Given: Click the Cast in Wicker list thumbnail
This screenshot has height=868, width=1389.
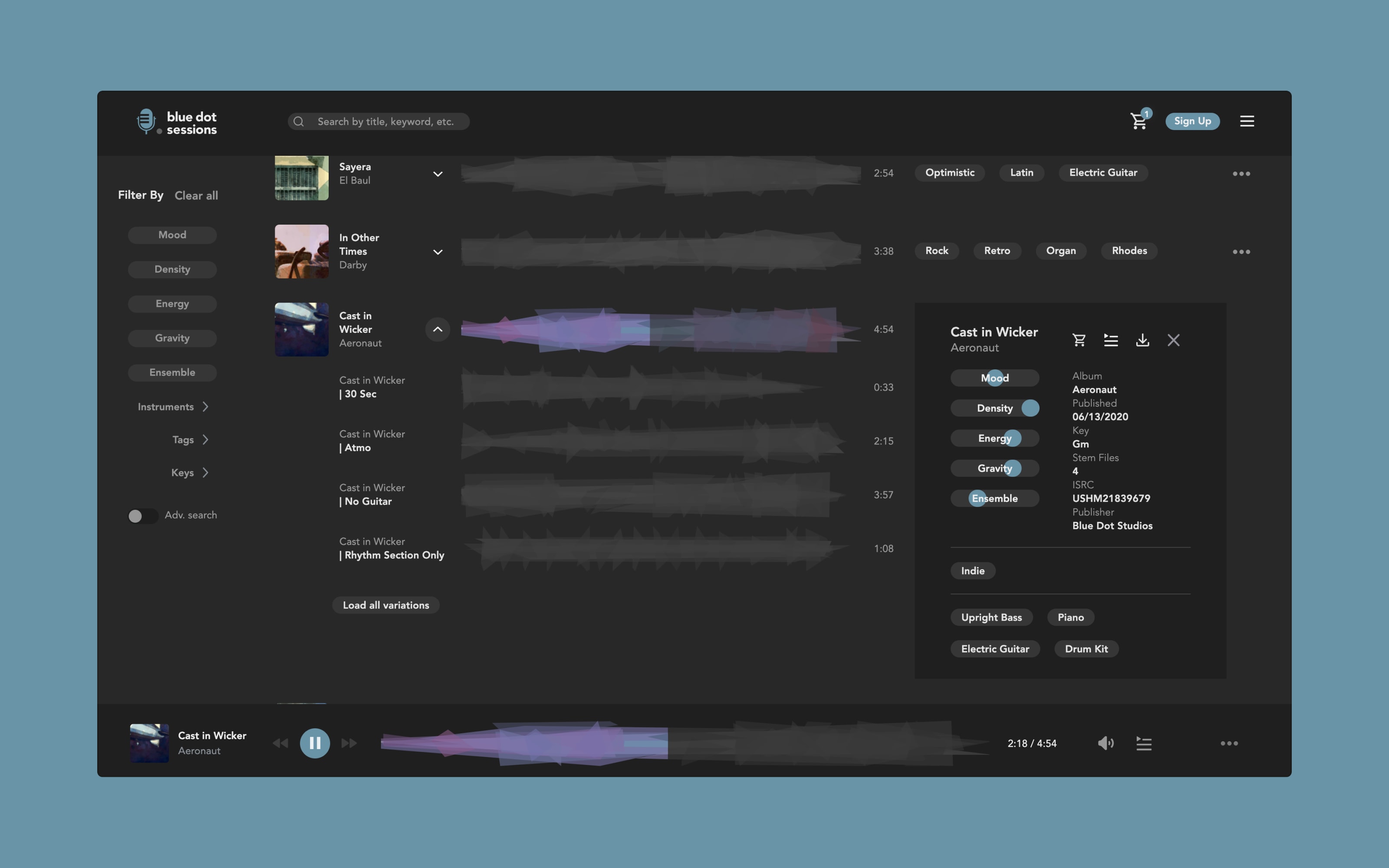Looking at the screenshot, I should (x=301, y=329).
